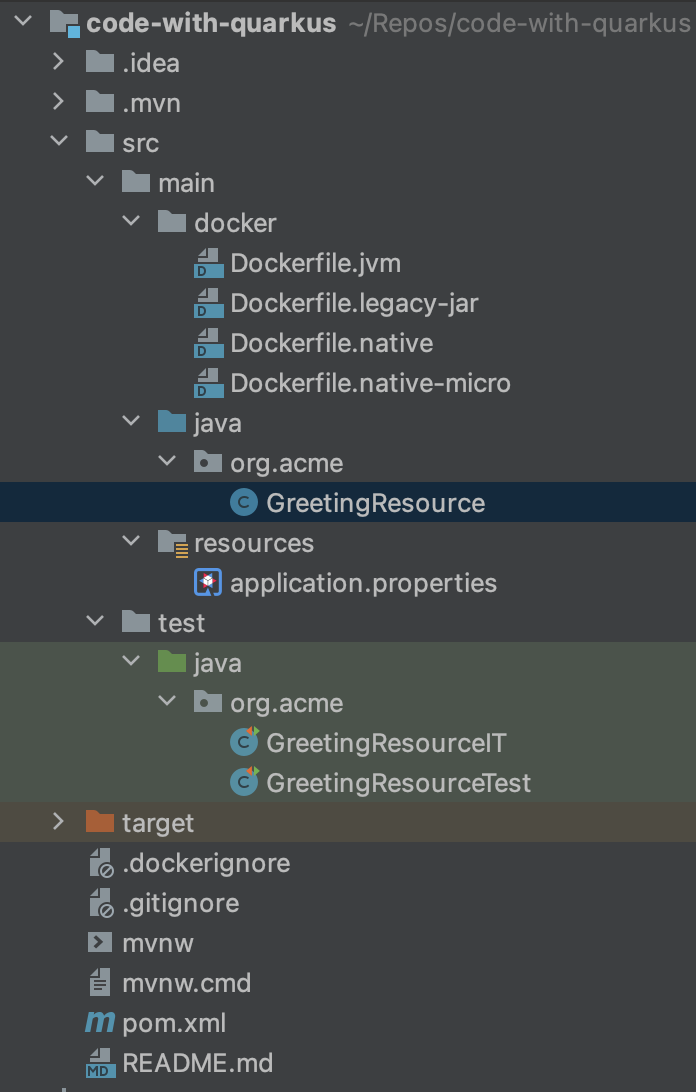The width and height of the screenshot is (696, 1092).
Task: Select the GreetingResource class name
Action: pyautogui.click(x=376, y=503)
